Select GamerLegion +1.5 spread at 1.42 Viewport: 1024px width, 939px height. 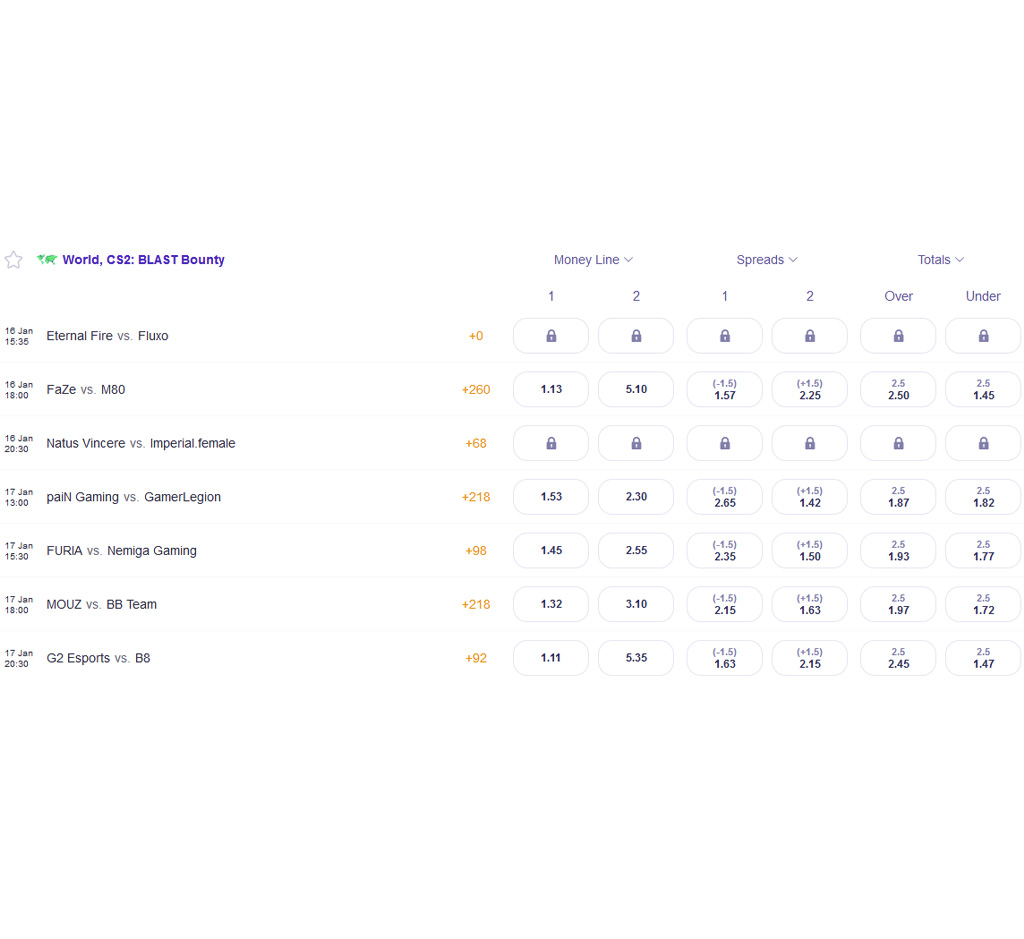click(x=809, y=497)
